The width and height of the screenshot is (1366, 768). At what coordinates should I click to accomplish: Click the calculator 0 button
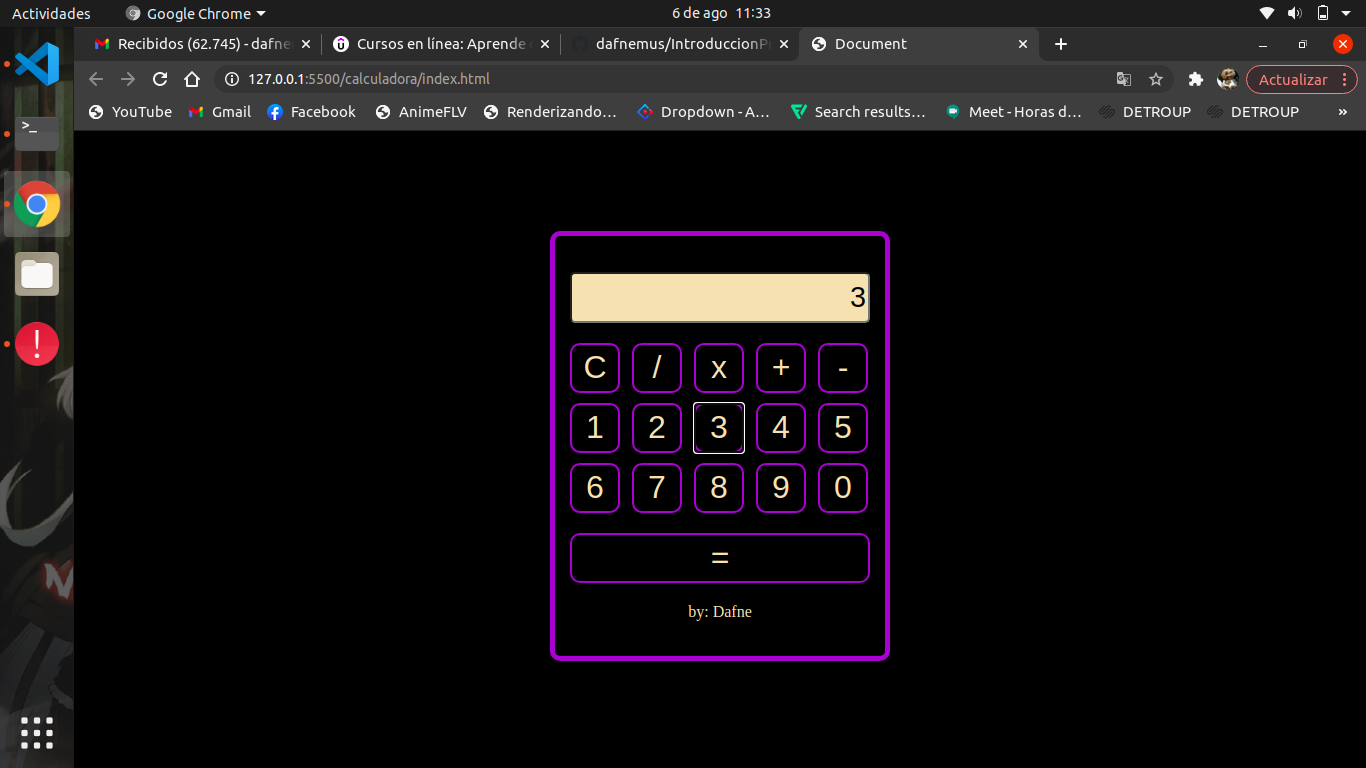[843, 488]
